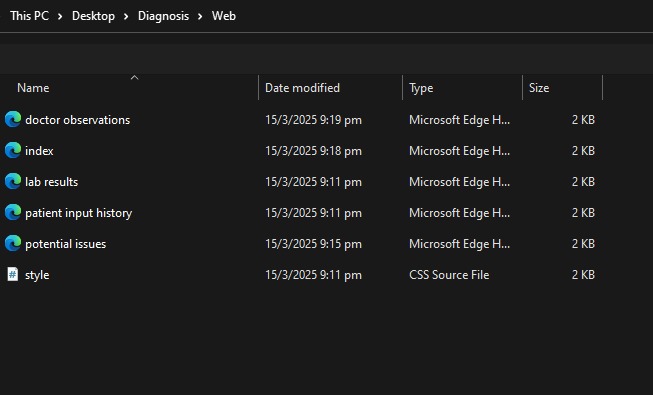The width and height of the screenshot is (653, 395).
Task: Click the Edge icon beside doctor observations
Action: (13, 120)
